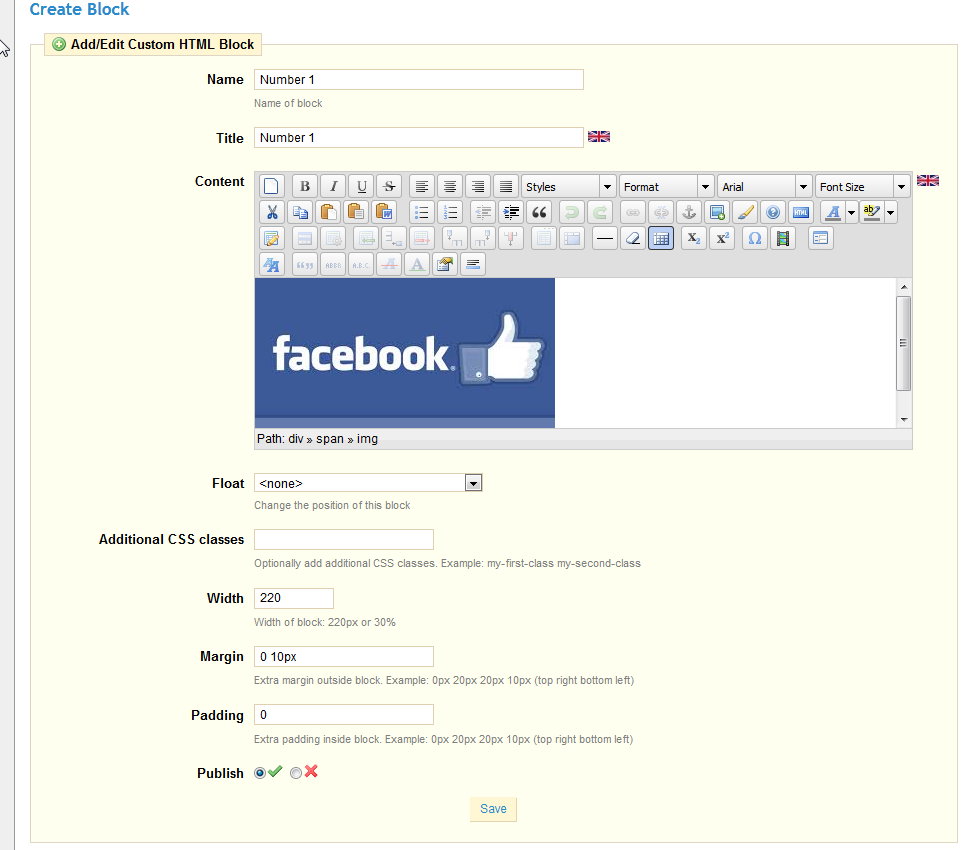The height and width of the screenshot is (850, 962).
Task: Increase indent of paragraph
Action: point(510,212)
